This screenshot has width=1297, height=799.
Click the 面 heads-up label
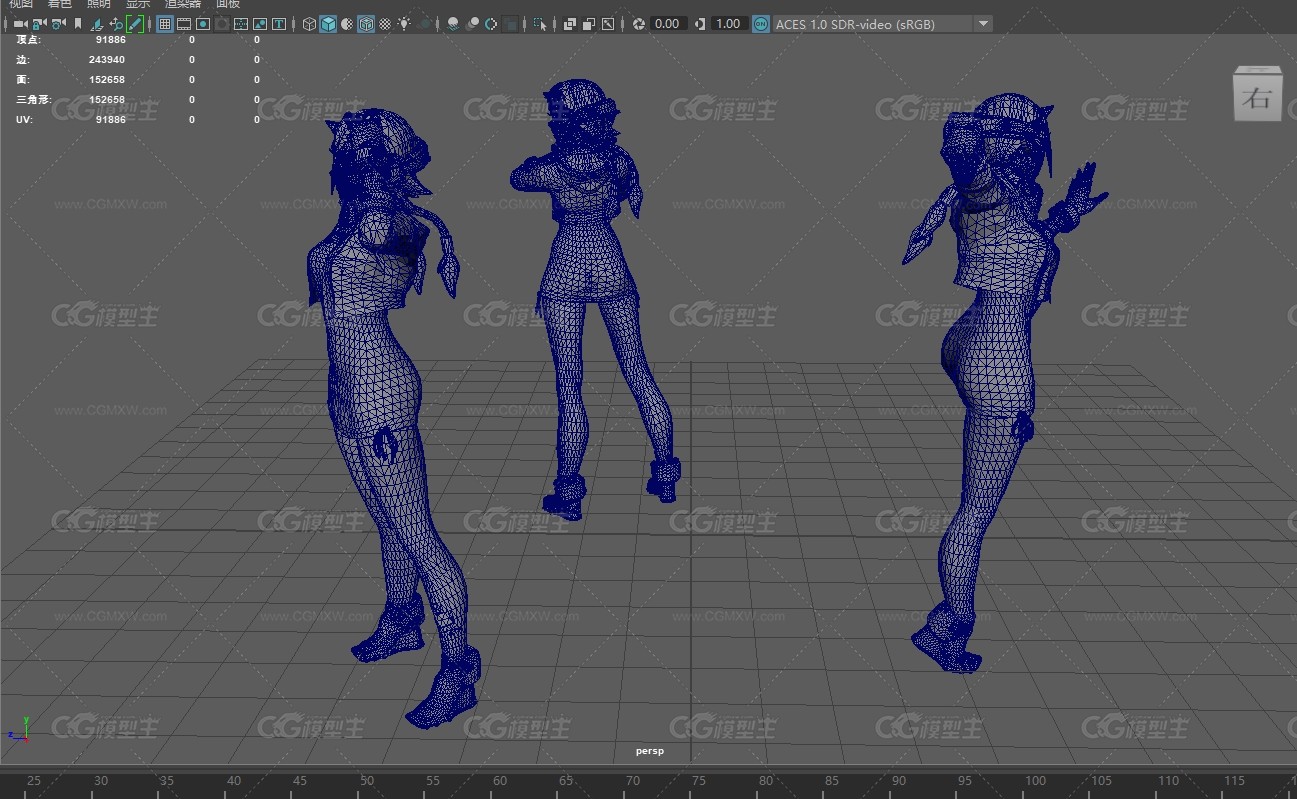(23, 80)
